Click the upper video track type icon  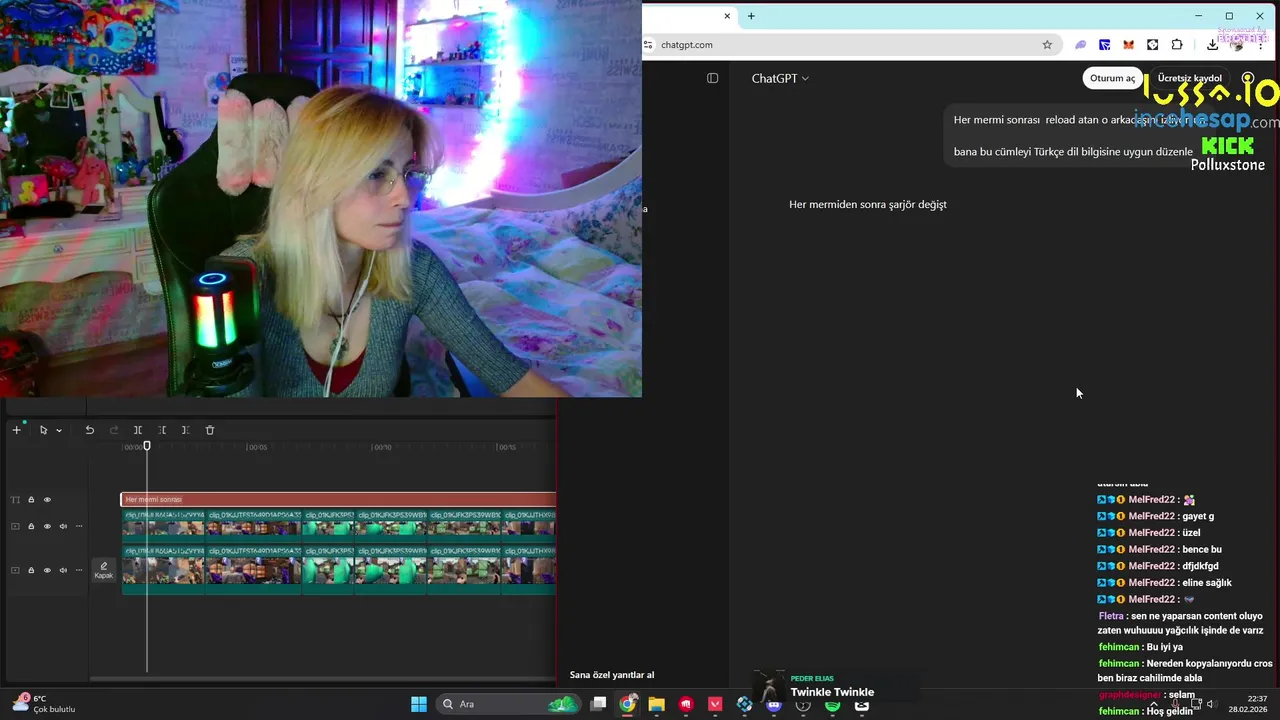point(15,526)
